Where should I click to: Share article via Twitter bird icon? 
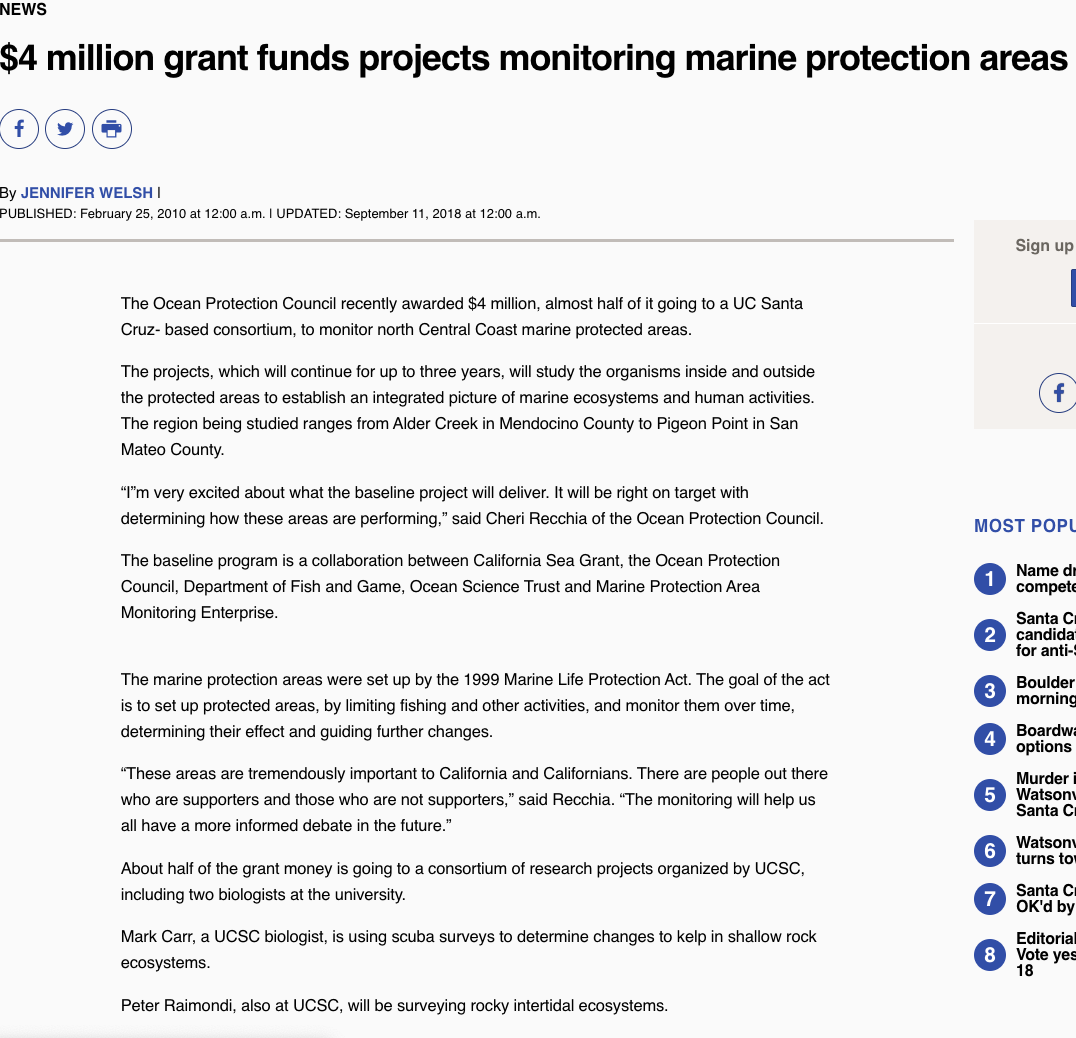click(65, 129)
